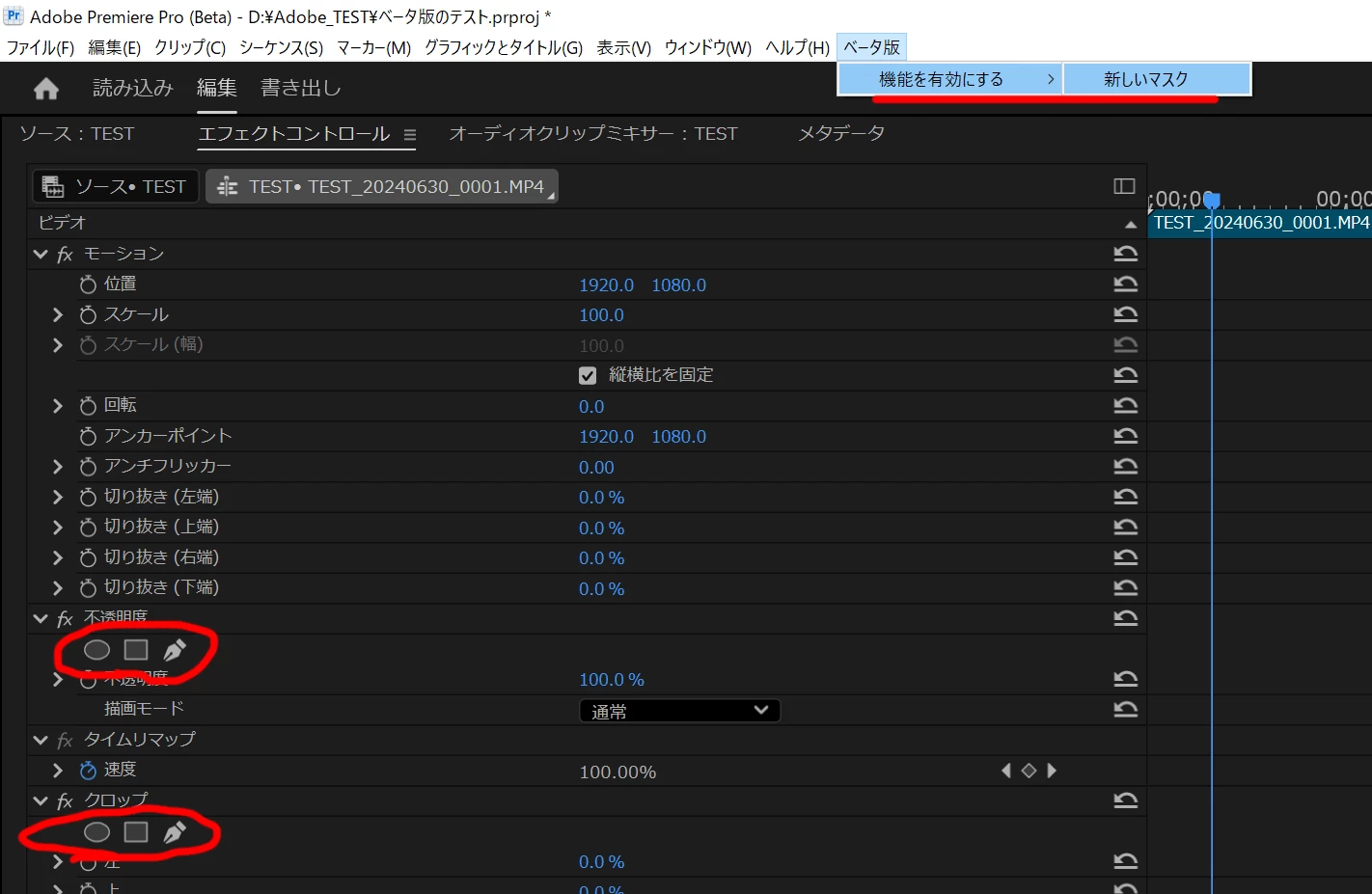Viewport: 1372px width, 894px height.
Task: Select ellipse mask tool under Opacity
Action: [x=97, y=650]
